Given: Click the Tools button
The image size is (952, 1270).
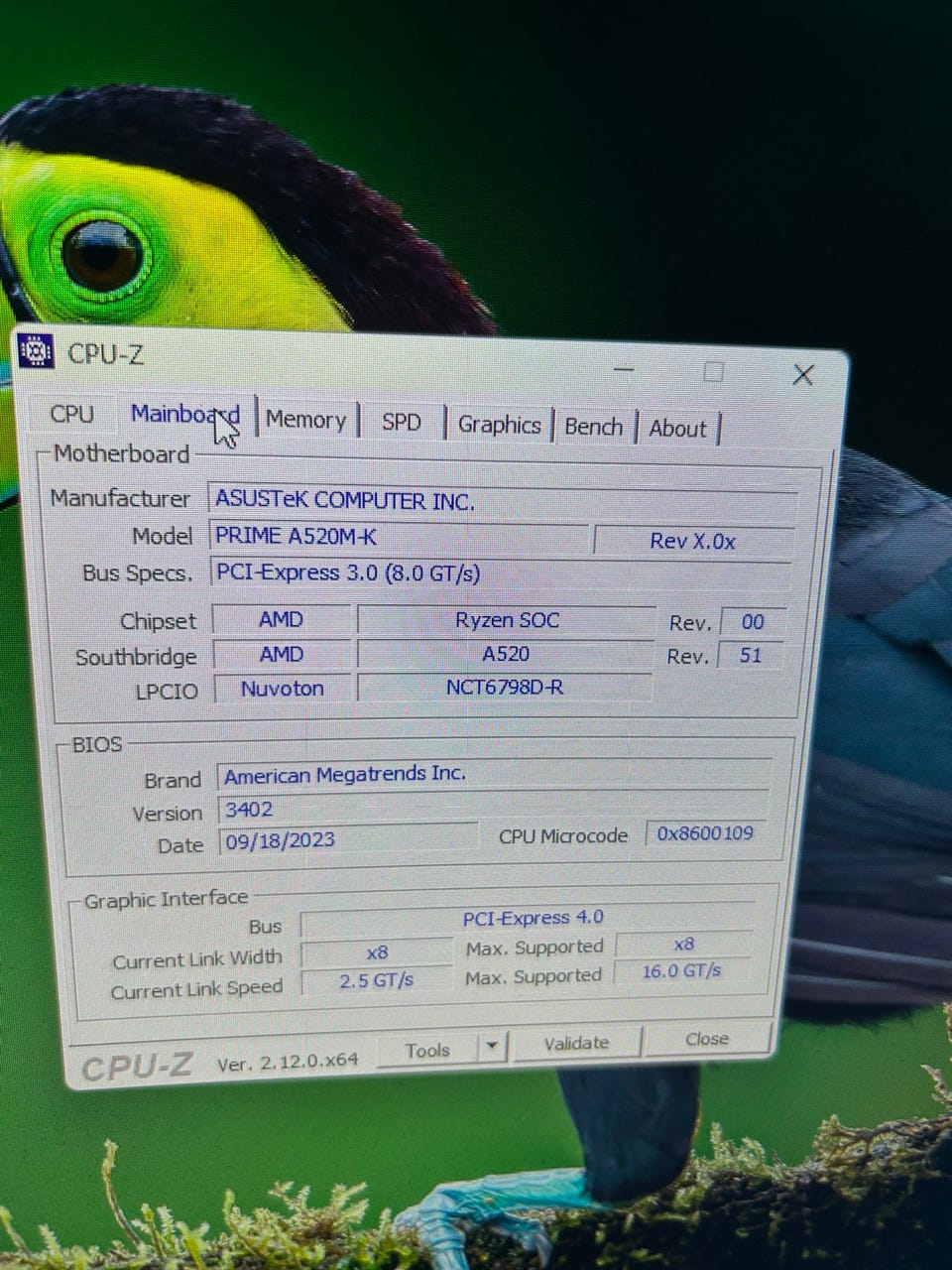Looking at the screenshot, I should [x=427, y=1050].
